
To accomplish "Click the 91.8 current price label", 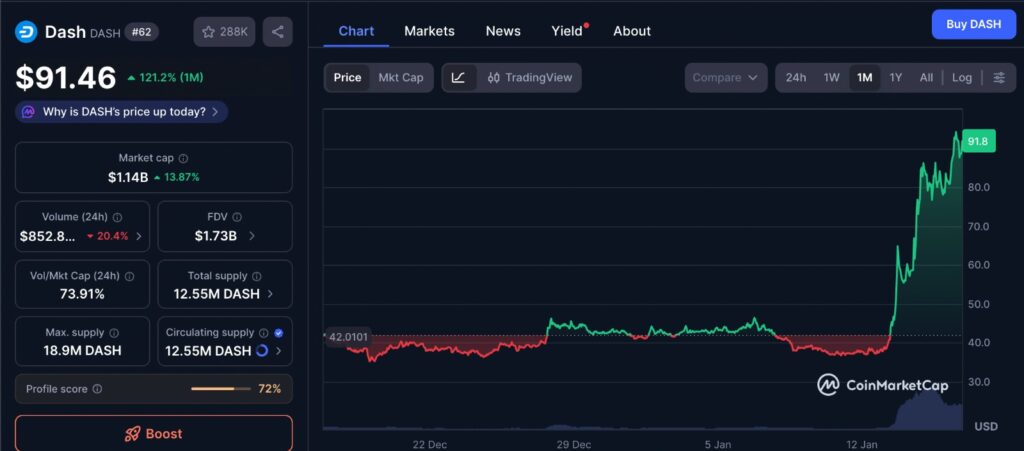I will [978, 141].
